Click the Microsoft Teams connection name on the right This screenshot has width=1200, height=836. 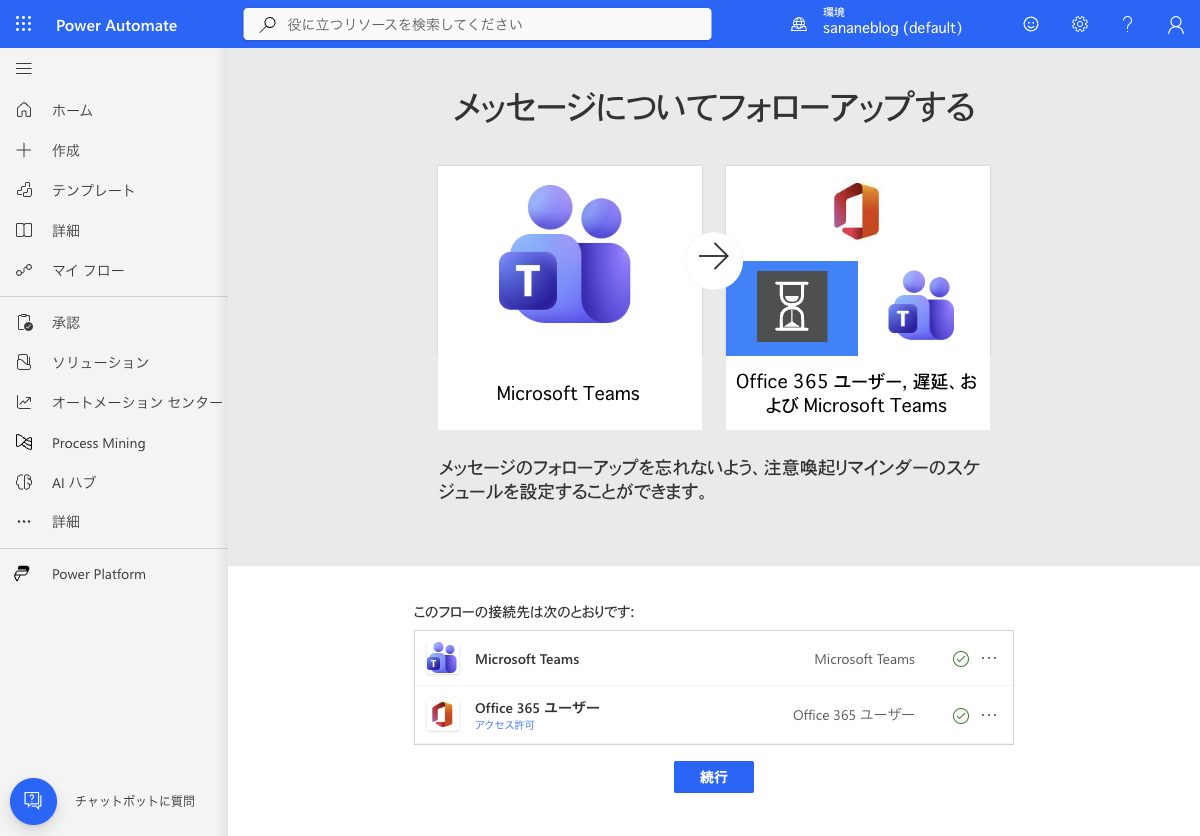pyautogui.click(x=865, y=659)
